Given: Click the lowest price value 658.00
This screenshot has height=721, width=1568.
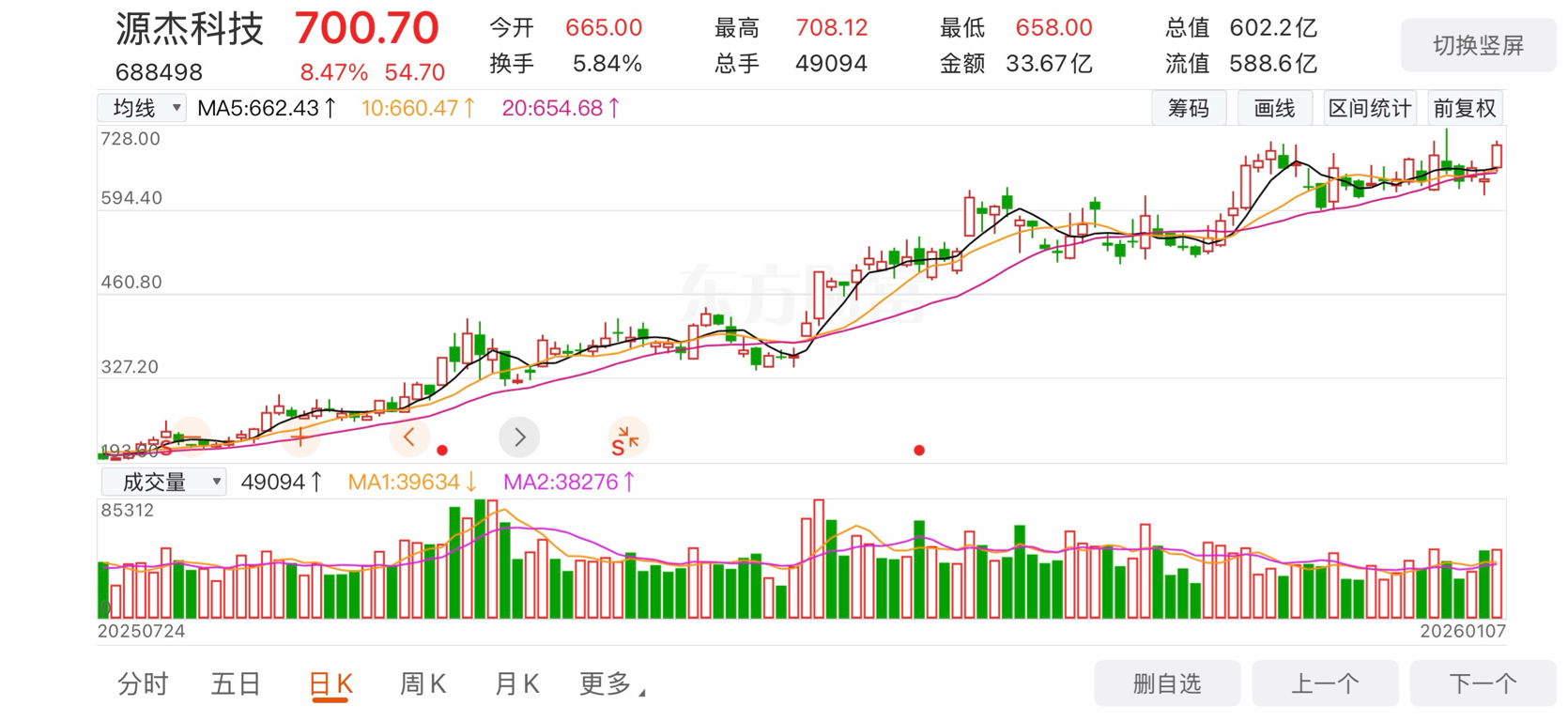Looking at the screenshot, I should (1054, 28).
